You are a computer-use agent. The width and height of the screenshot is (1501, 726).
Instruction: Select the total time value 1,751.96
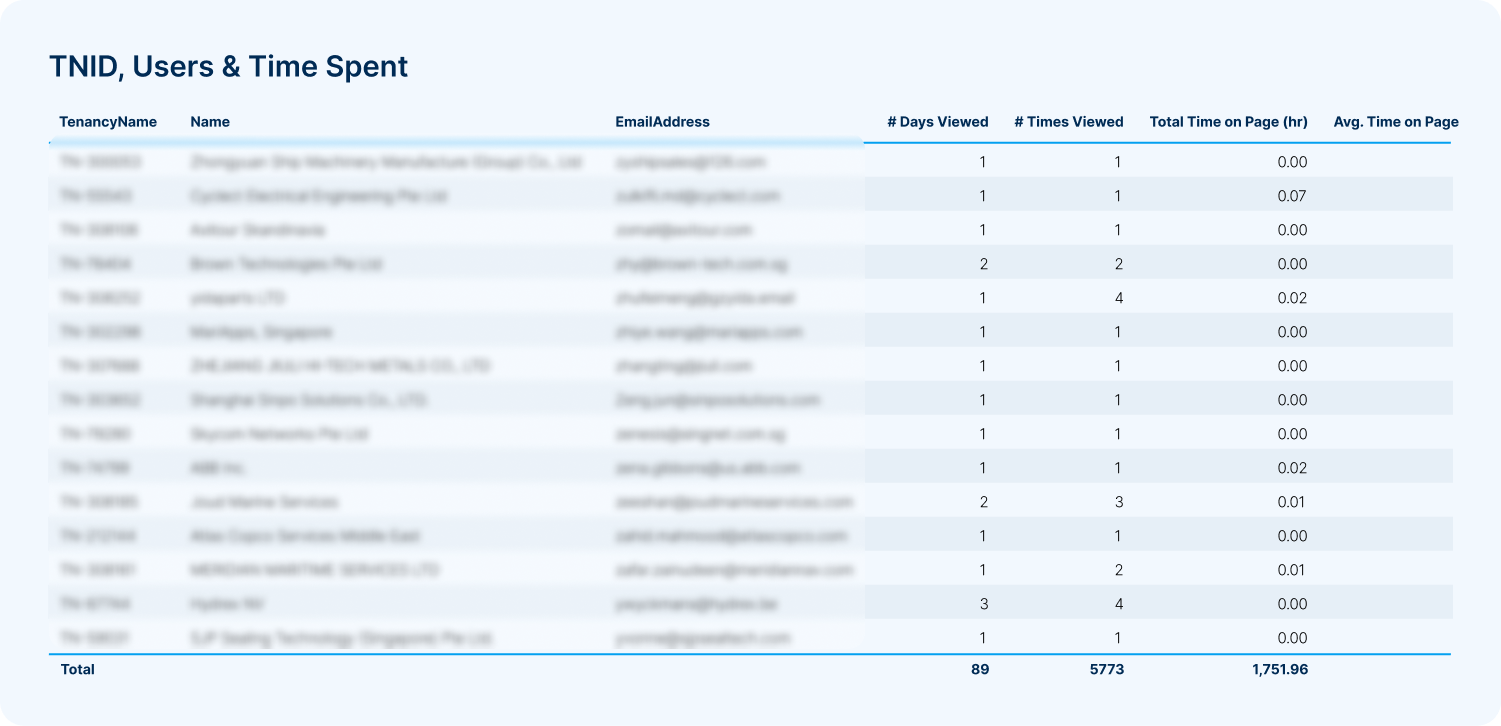click(x=1279, y=669)
